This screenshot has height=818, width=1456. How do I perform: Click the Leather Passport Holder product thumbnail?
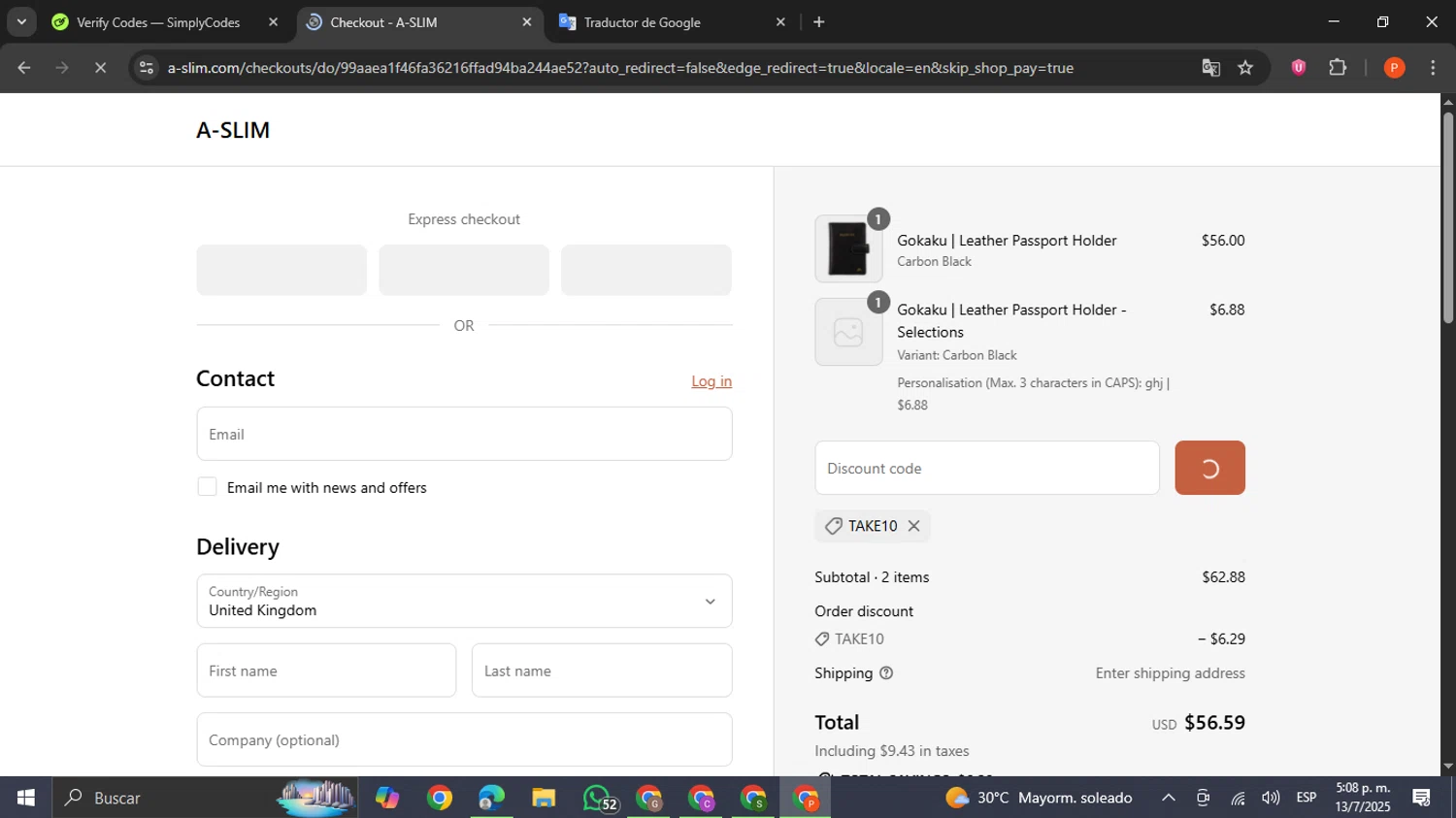(x=848, y=248)
